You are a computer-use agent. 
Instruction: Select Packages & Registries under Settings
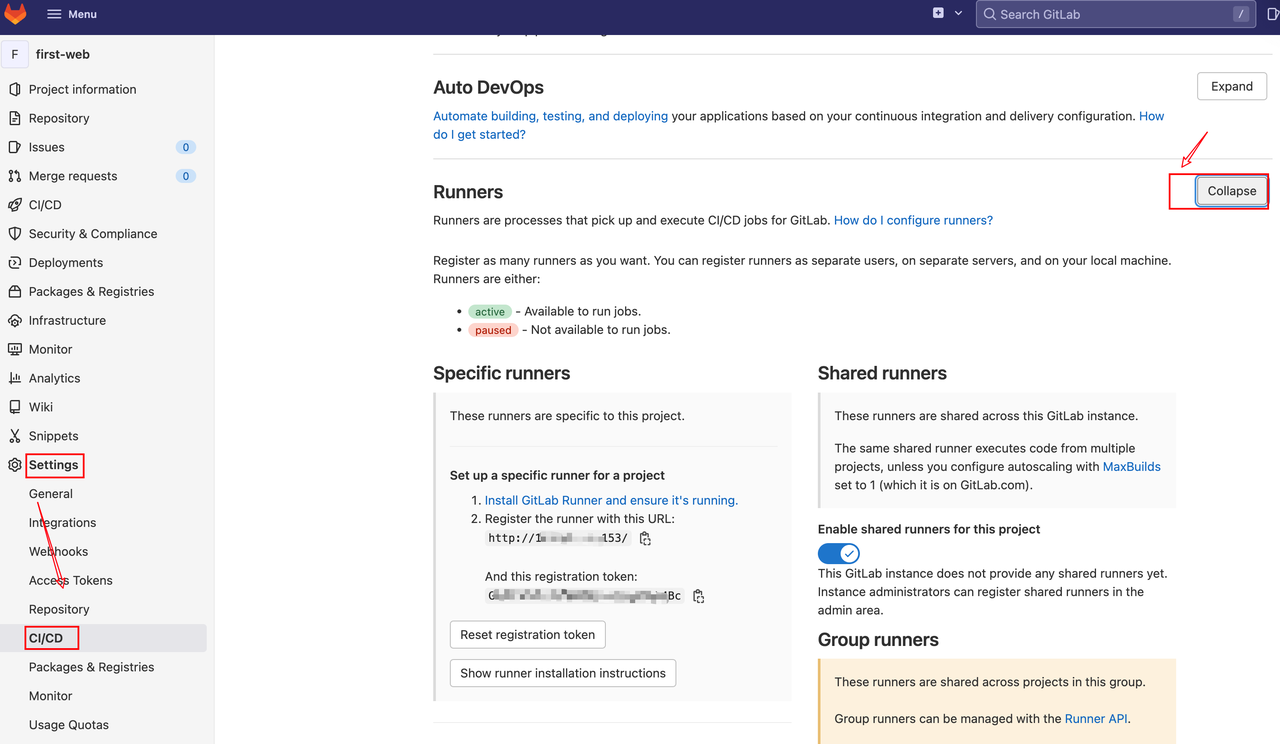[x=91, y=667]
